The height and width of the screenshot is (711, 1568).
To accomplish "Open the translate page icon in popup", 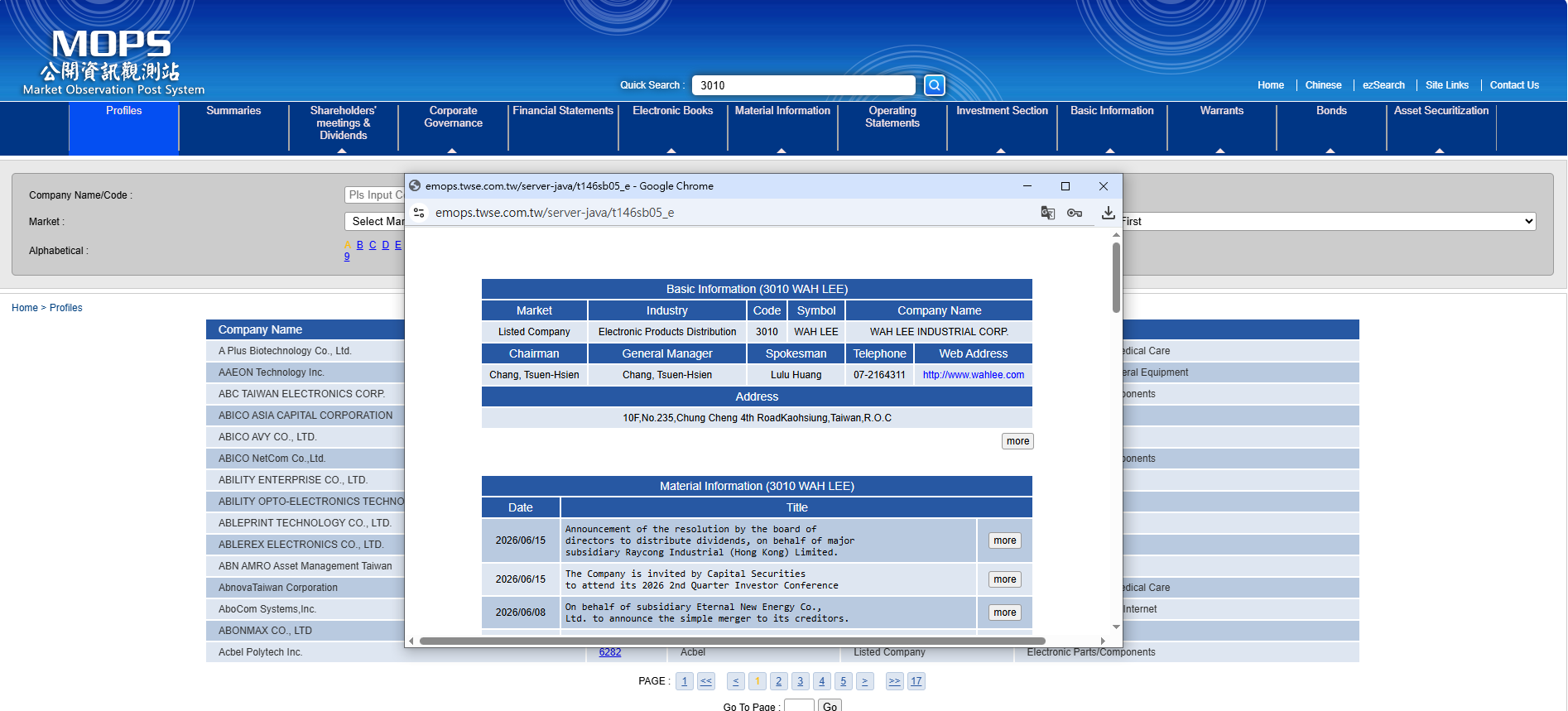I will coord(1047,213).
